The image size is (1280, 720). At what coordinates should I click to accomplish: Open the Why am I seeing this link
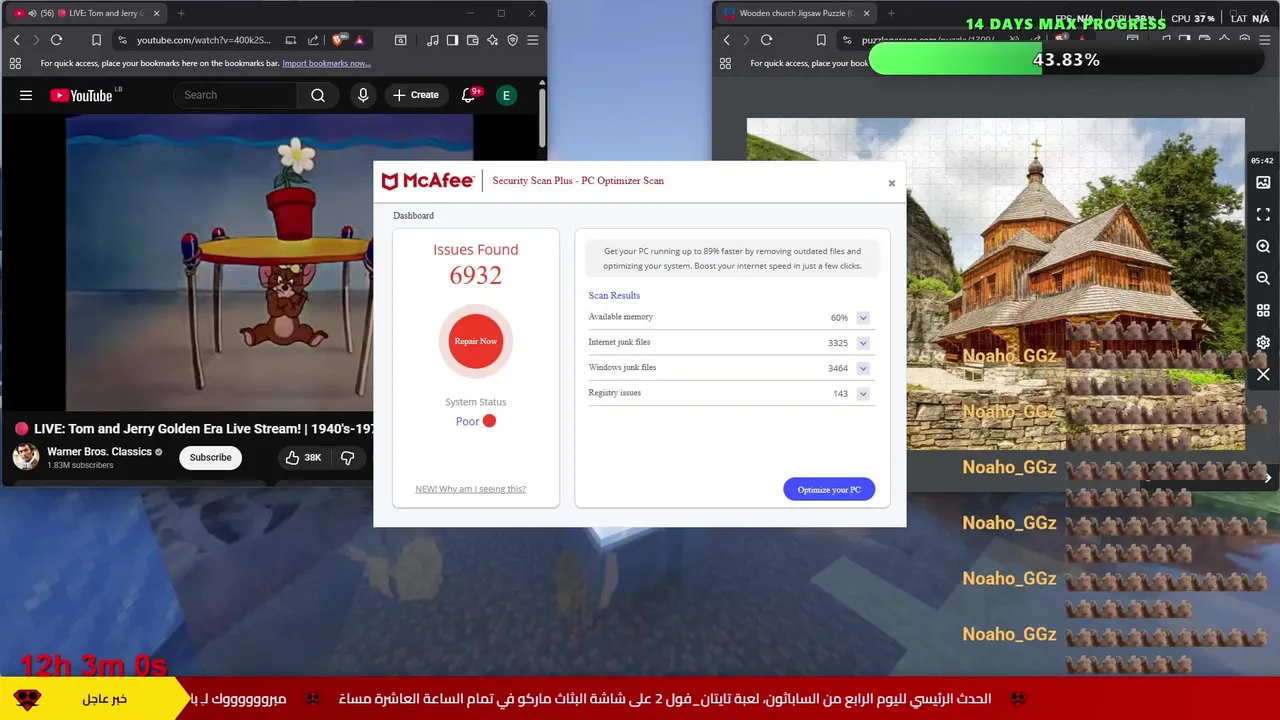click(470, 489)
